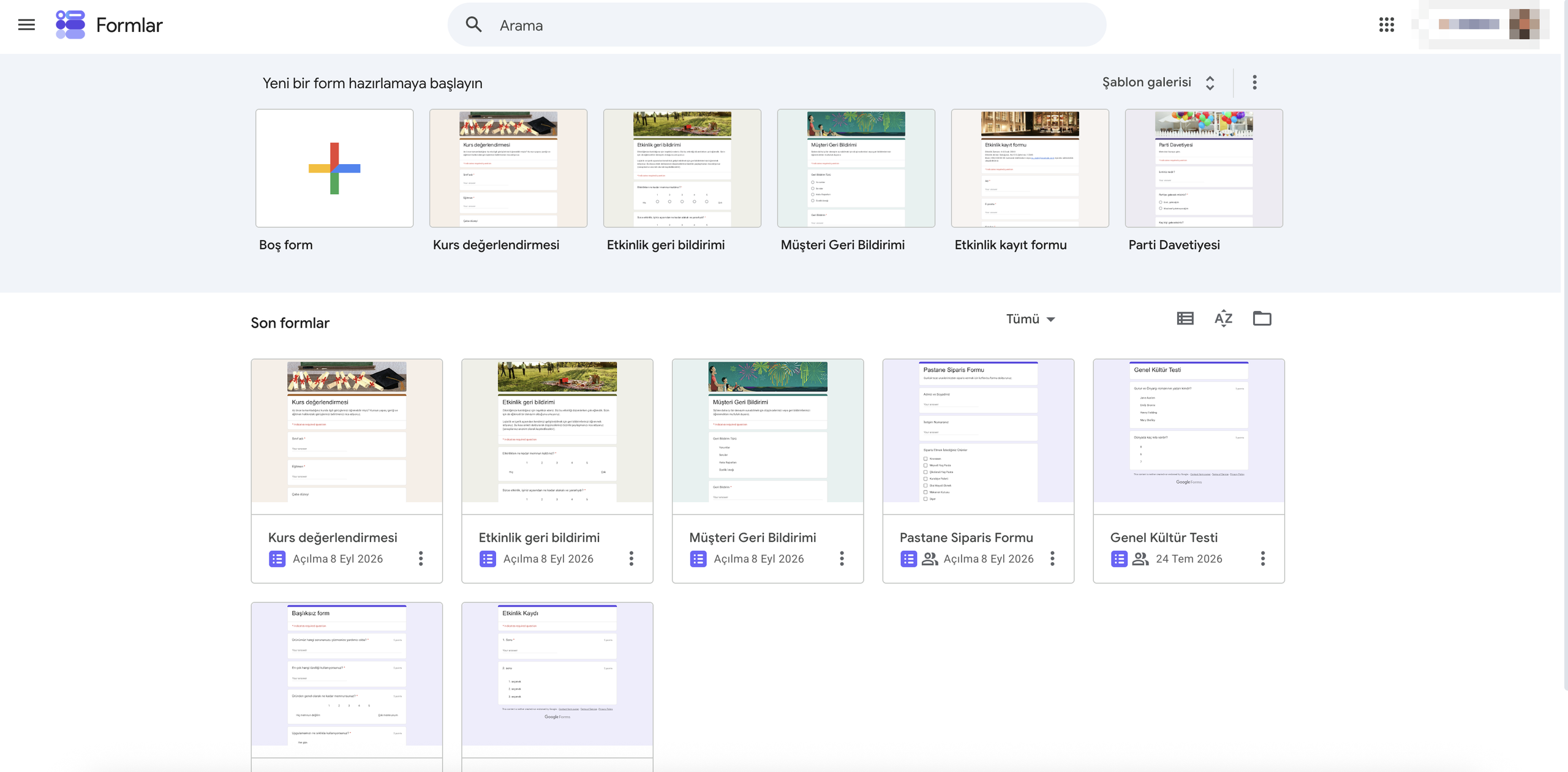Open recent form Kurs değerlendirmesi preview
This screenshot has height=772, width=1568.
click(x=347, y=437)
